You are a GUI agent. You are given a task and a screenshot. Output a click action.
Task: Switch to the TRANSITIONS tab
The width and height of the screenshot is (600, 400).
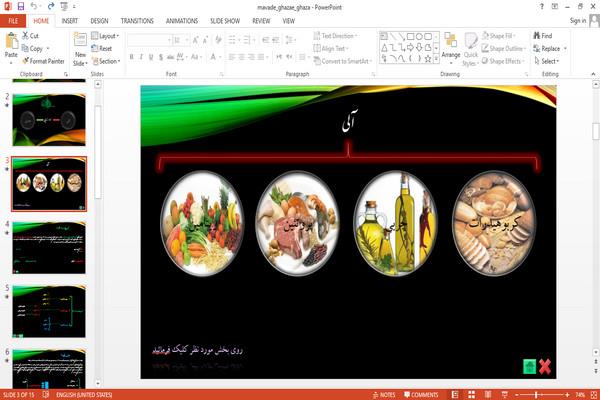(137, 21)
